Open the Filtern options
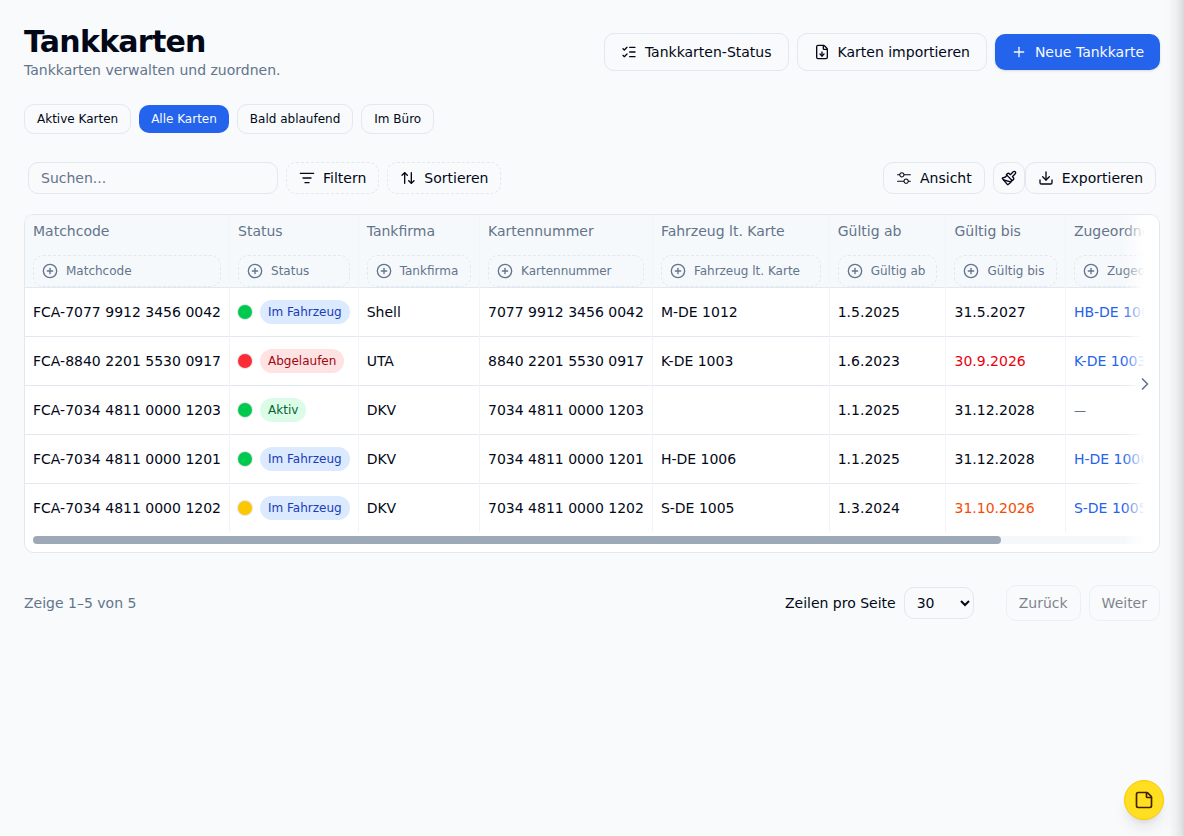The width and height of the screenshot is (1184, 836). [332, 178]
